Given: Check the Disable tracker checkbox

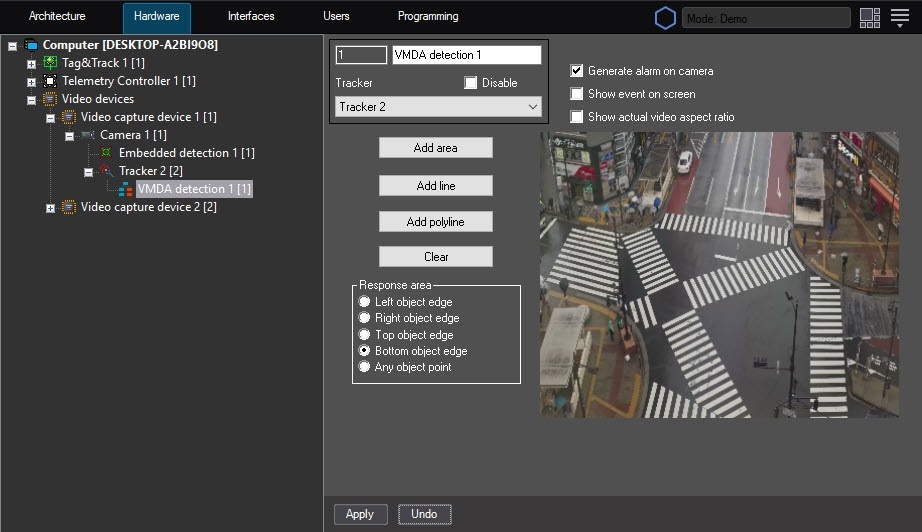Looking at the screenshot, I should tap(470, 83).
